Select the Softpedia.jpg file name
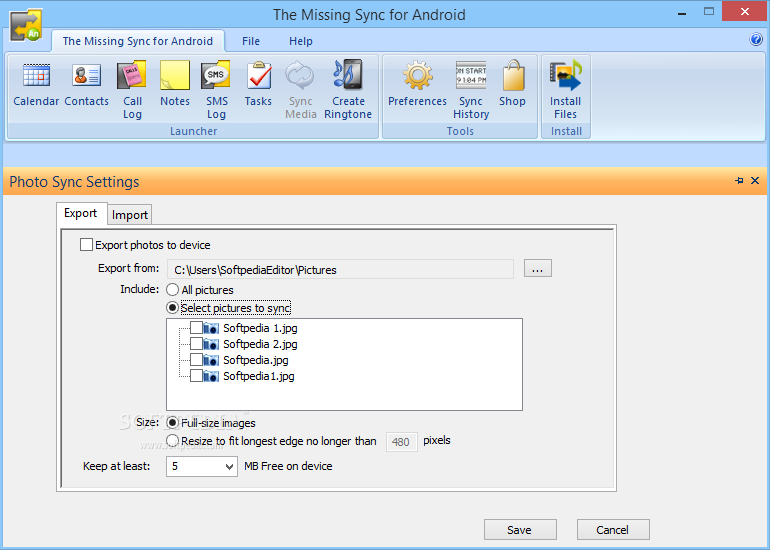This screenshot has height=550, width=770. (x=256, y=360)
